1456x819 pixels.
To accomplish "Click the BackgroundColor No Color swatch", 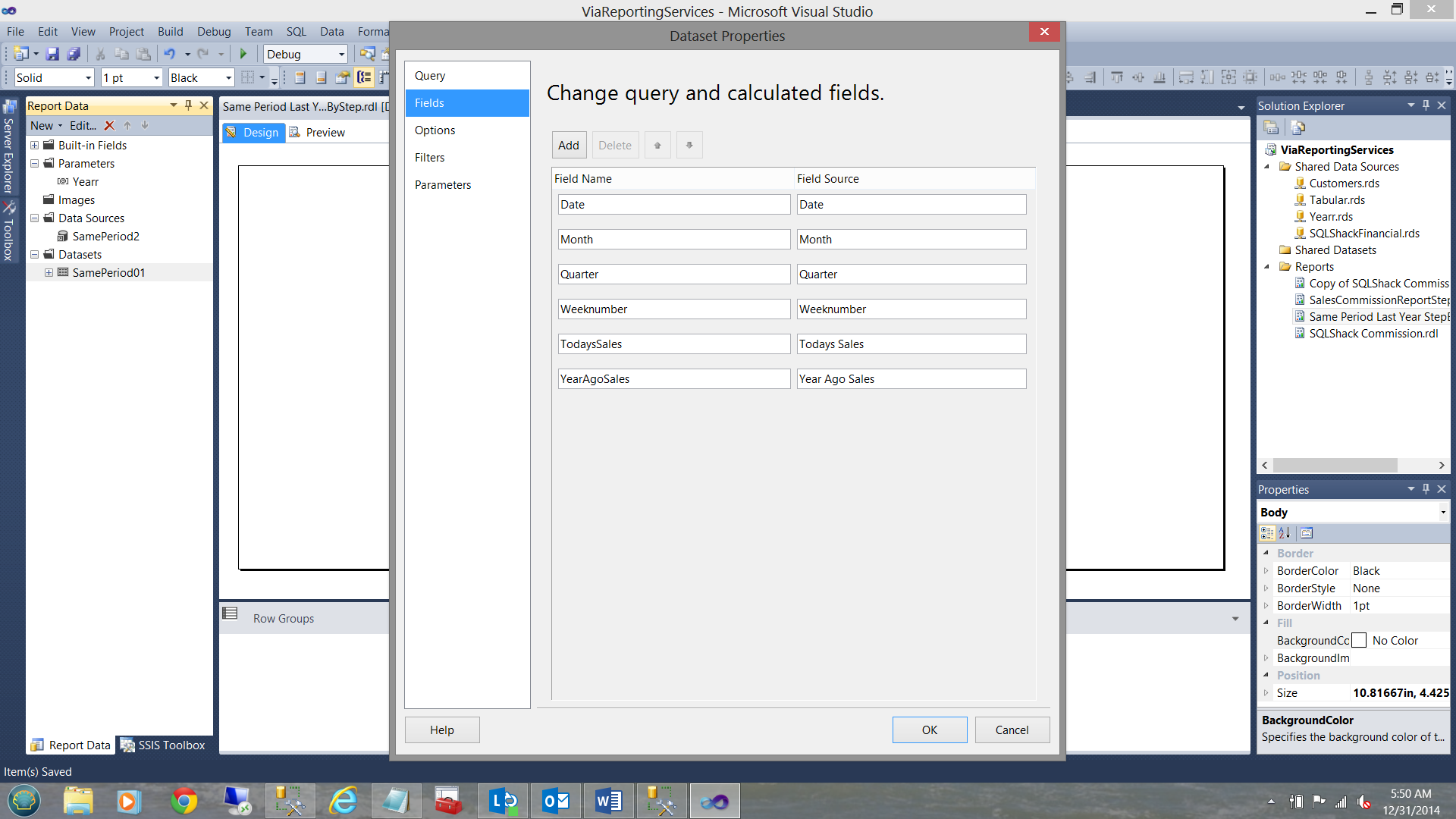I will click(x=1359, y=641).
